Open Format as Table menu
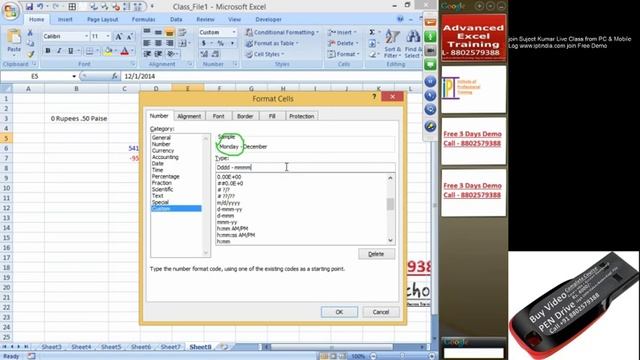Viewport: 640px width, 360px height. (x=271, y=43)
